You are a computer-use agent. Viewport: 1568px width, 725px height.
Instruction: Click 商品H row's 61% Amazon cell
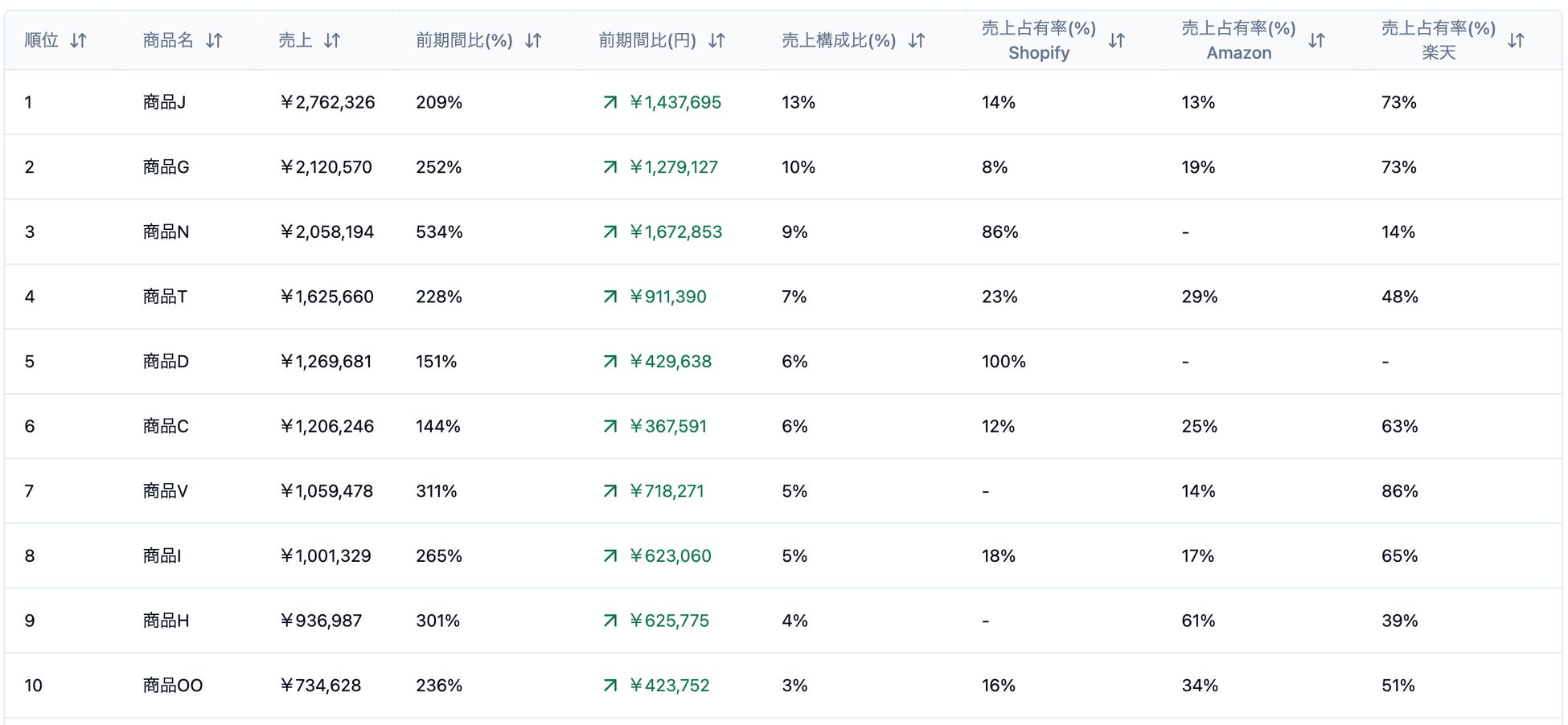1198,621
